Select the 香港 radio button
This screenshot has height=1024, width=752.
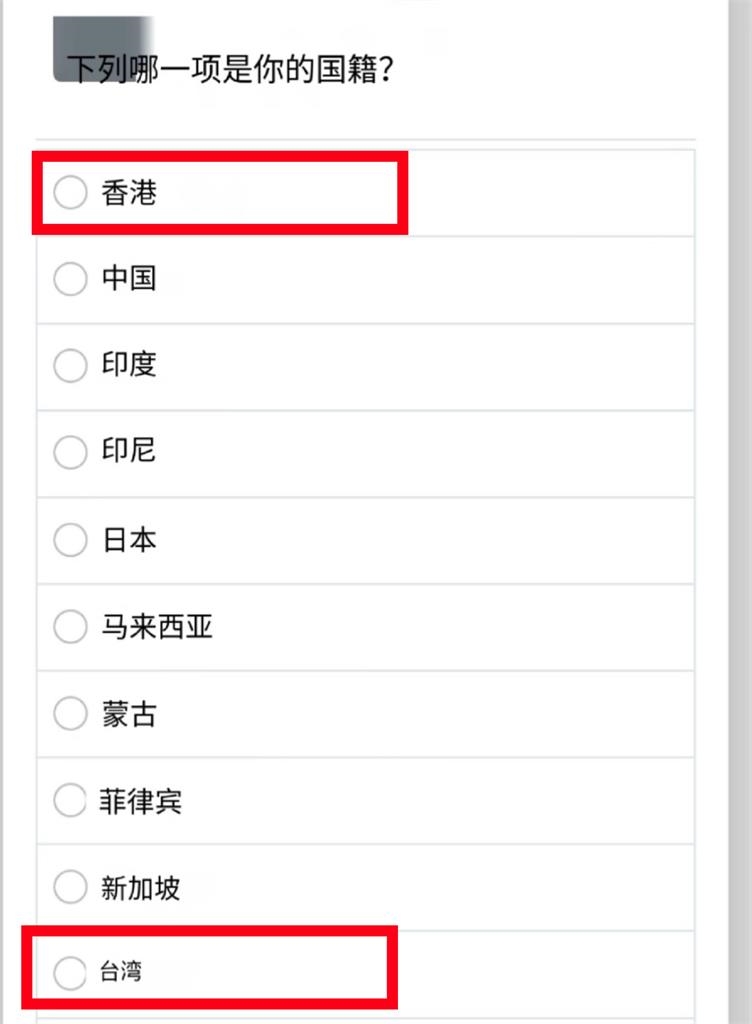[70, 194]
